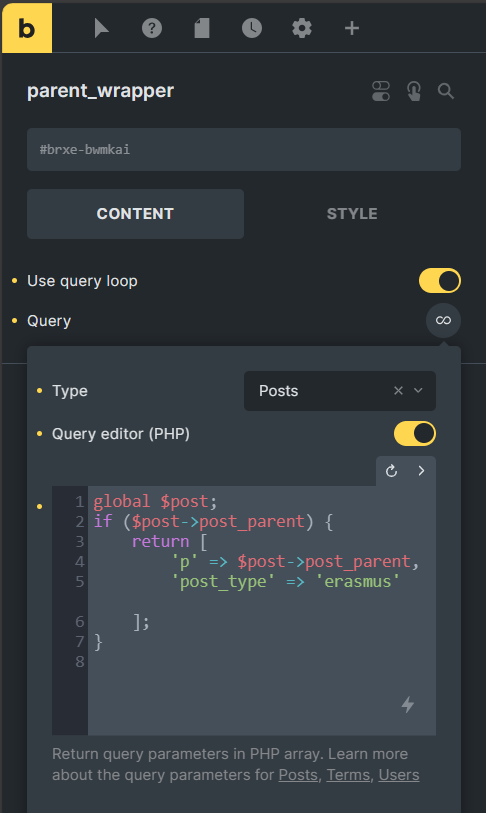This screenshot has height=813, width=486.
Task: Disable the Query editor (PHP) switch
Action: (414, 433)
